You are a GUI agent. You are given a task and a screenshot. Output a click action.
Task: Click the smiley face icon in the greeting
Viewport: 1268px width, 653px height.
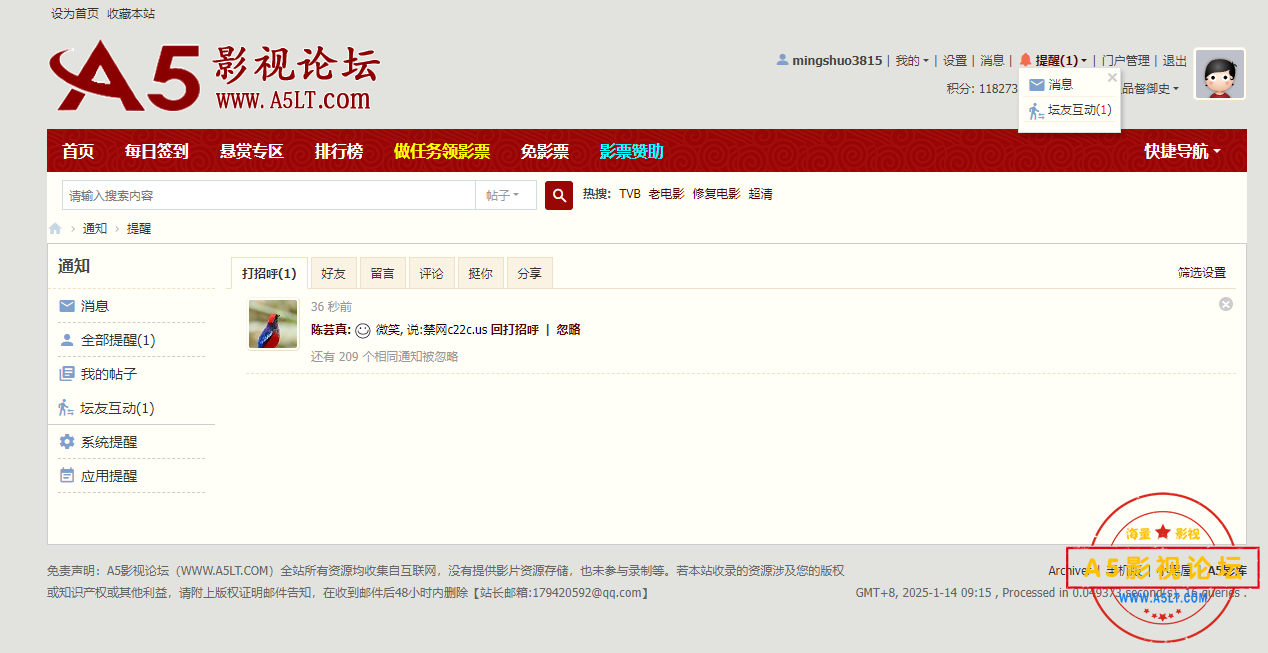pyautogui.click(x=363, y=329)
